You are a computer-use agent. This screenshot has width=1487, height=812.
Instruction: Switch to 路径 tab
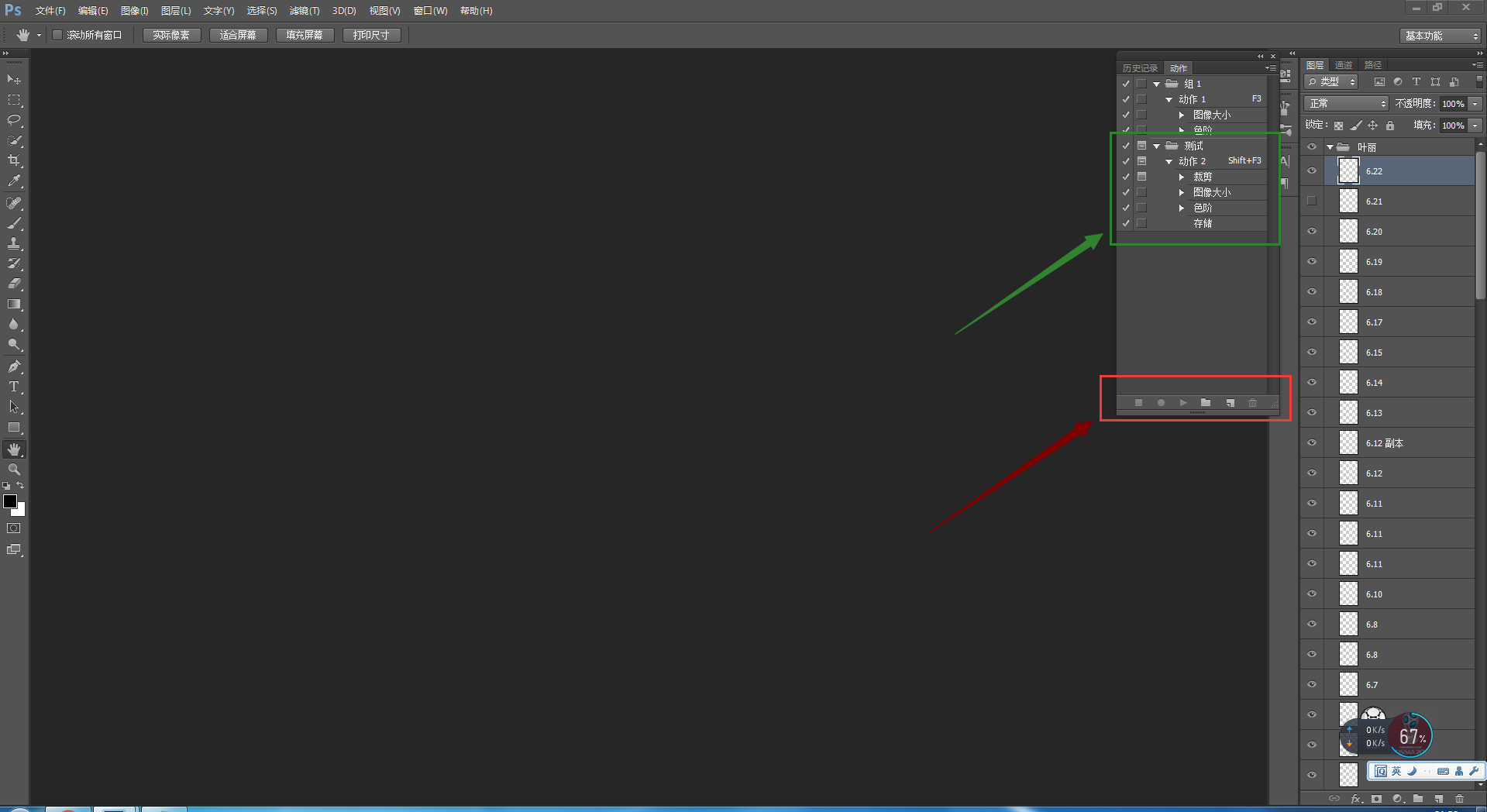[x=1373, y=65]
